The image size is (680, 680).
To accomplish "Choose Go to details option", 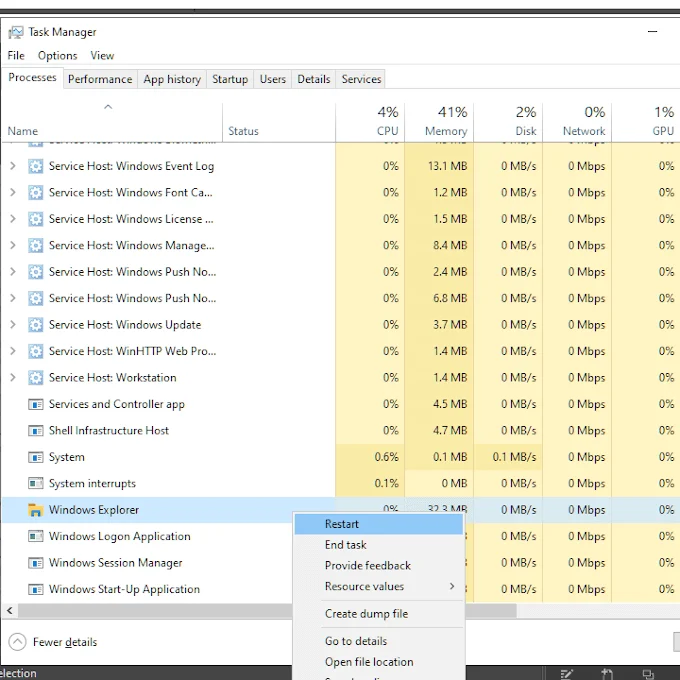I will point(379,641).
